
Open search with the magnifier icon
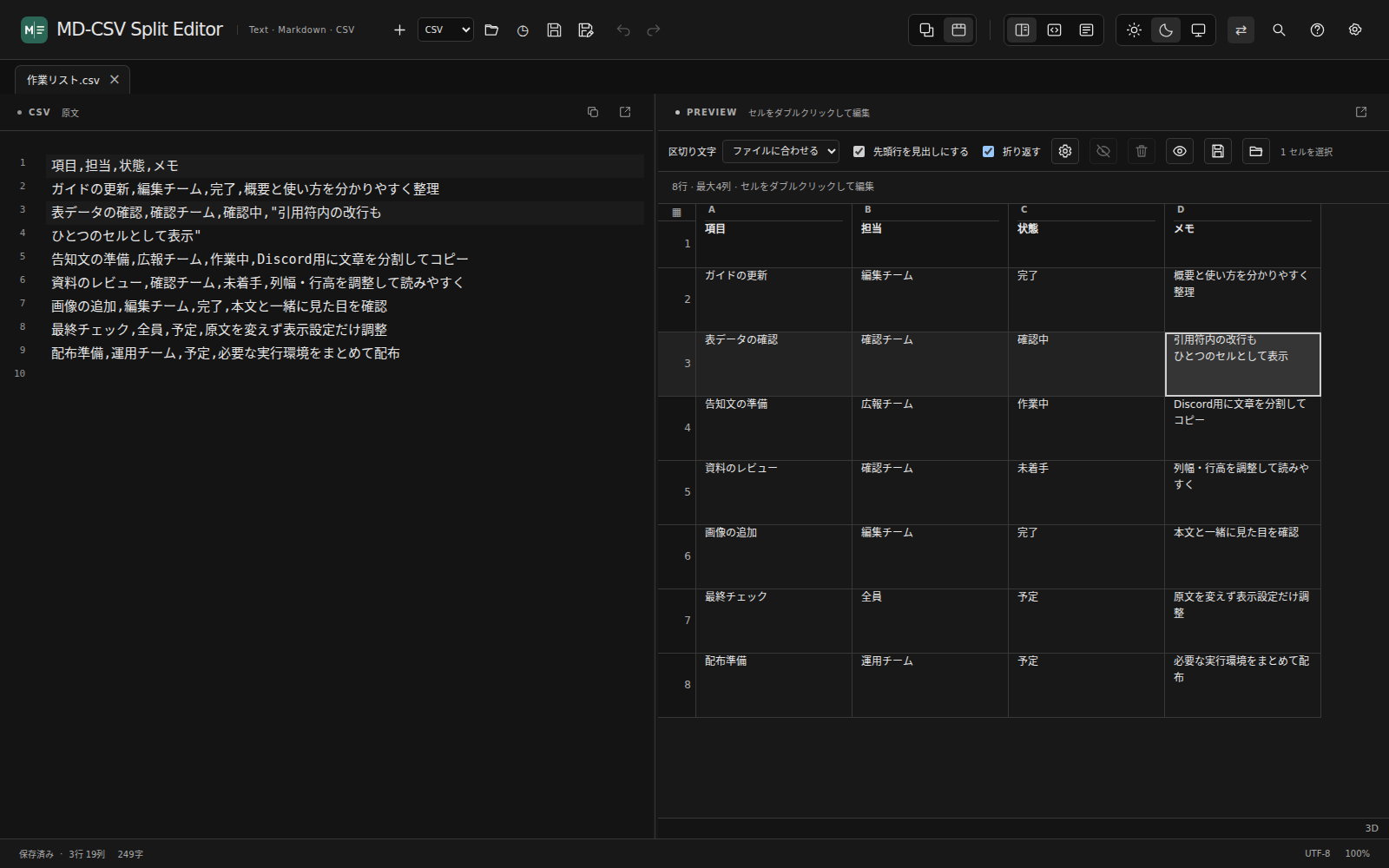coord(1279,30)
